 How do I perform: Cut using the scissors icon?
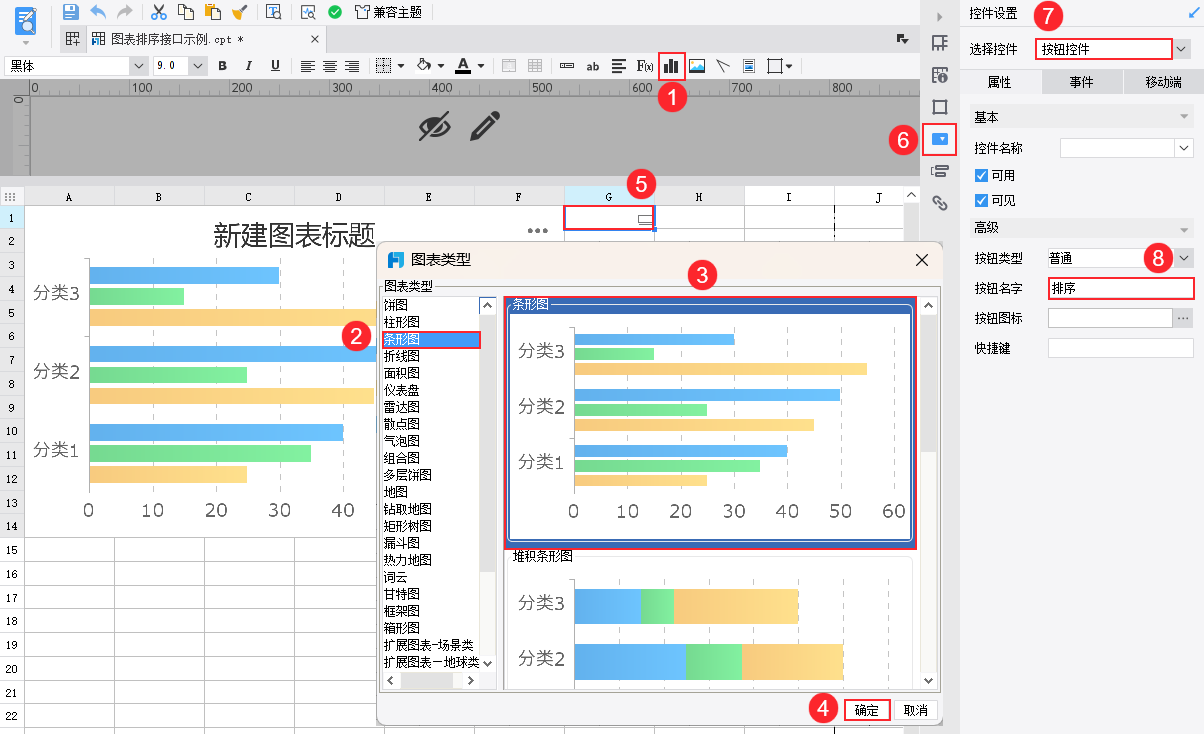pyautogui.click(x=158, y=12)
